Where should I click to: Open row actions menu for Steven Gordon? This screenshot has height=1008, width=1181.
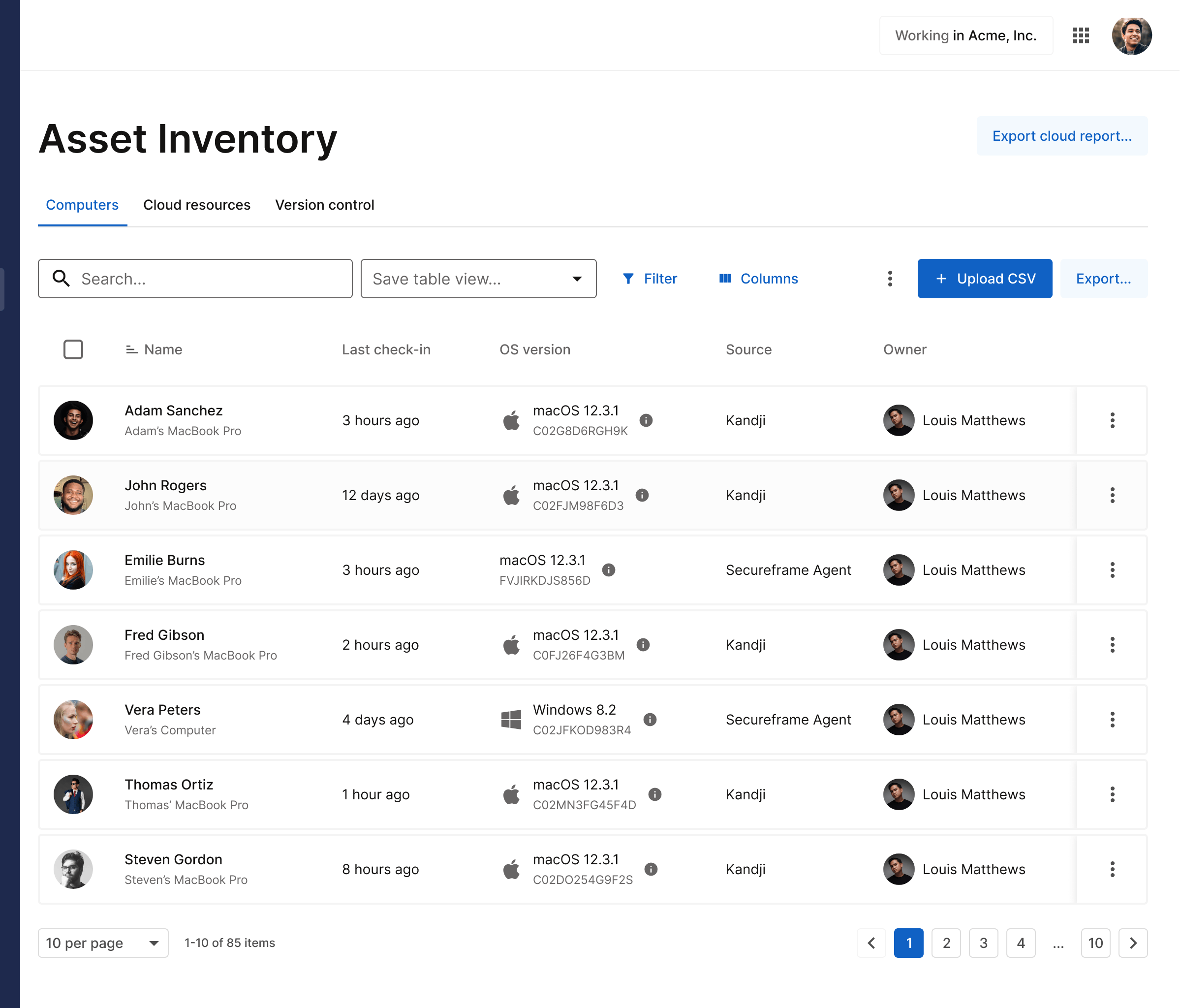[x=1112, y=870]
